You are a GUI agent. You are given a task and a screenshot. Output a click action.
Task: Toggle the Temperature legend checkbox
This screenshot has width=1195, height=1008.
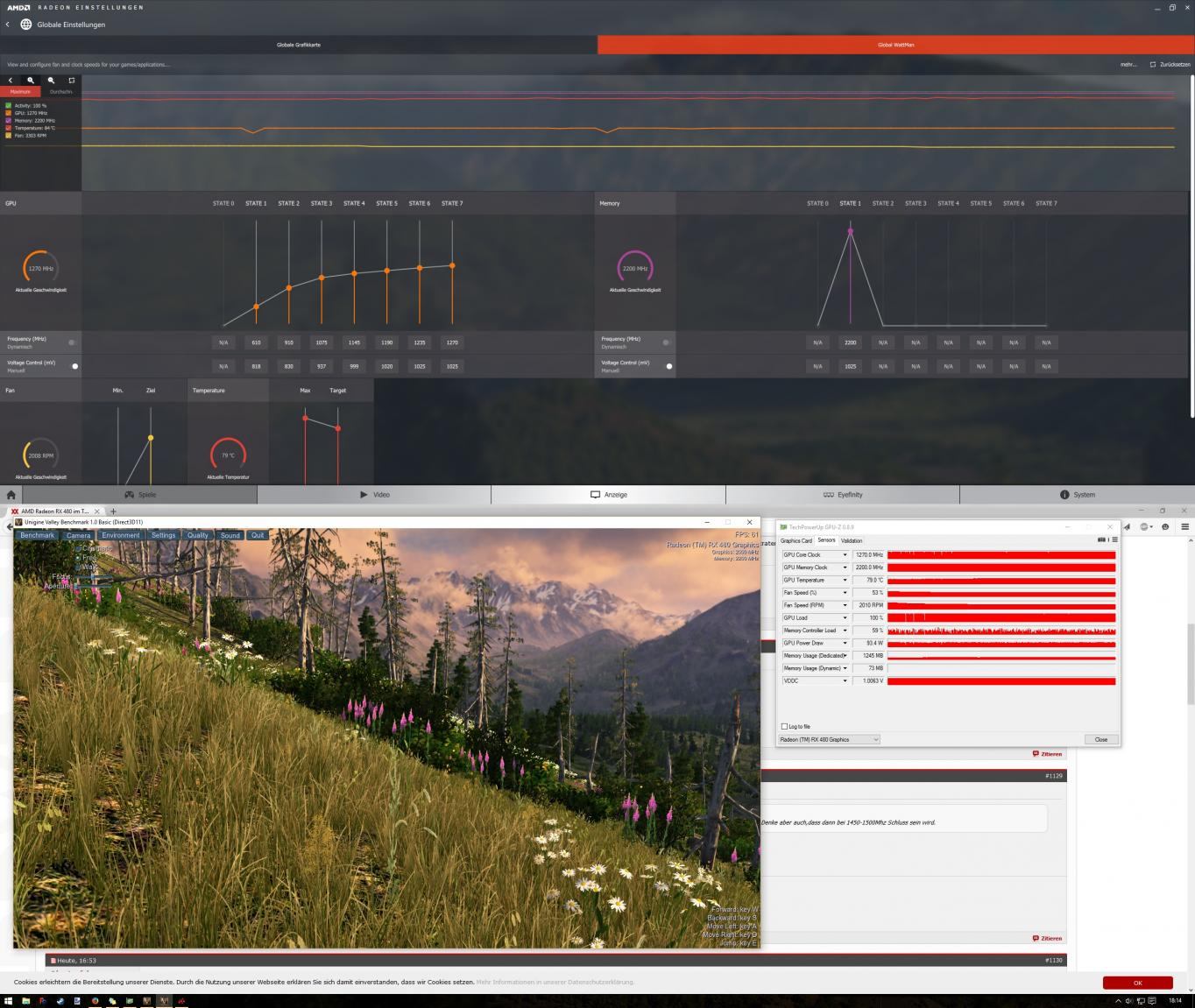(x=9, y=128)
